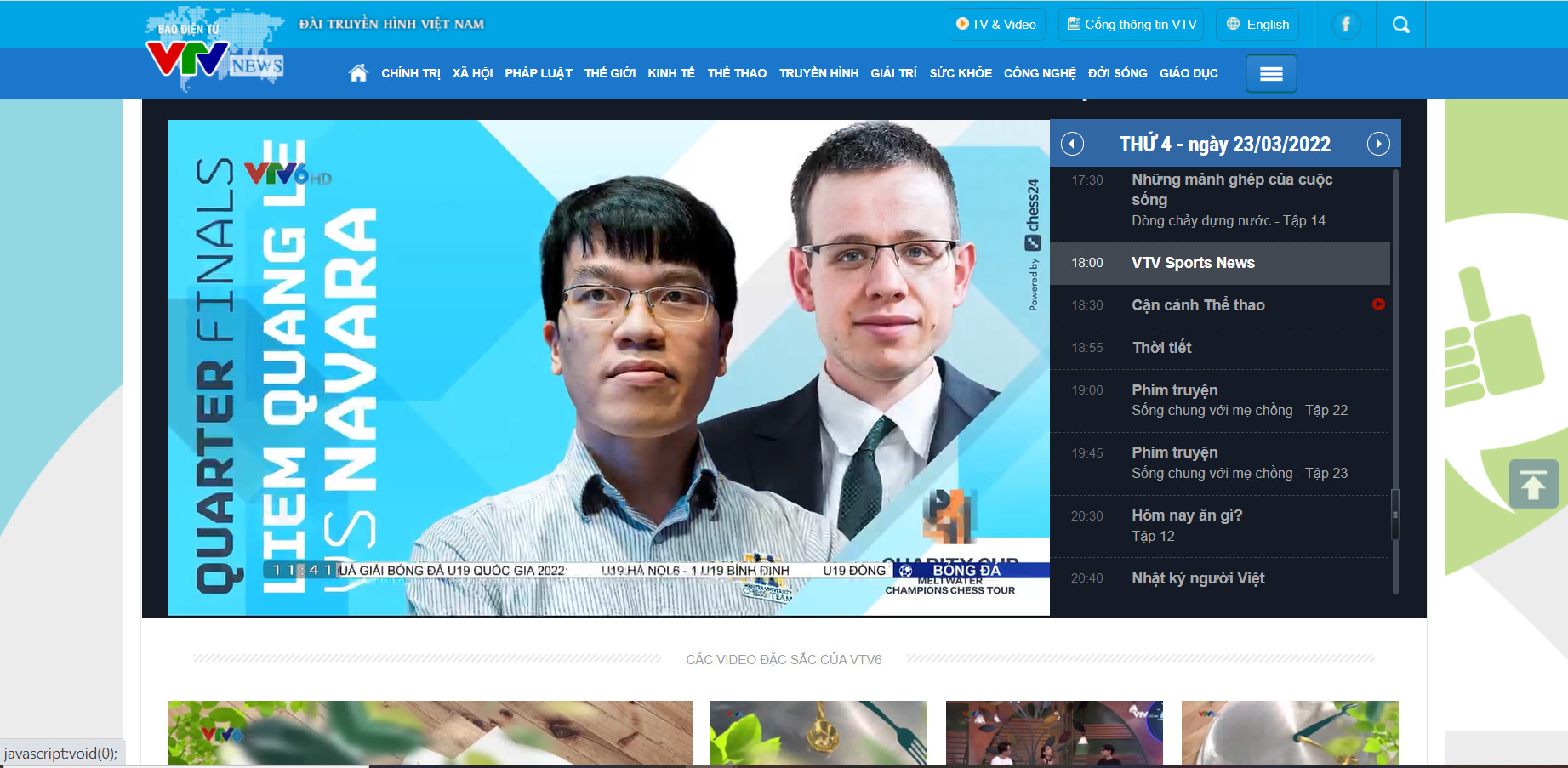Image resolution: width=1568 pixels, height=768 pixels.
Task: Open the hamburger menu button
Action: (x=1271, y=74)
